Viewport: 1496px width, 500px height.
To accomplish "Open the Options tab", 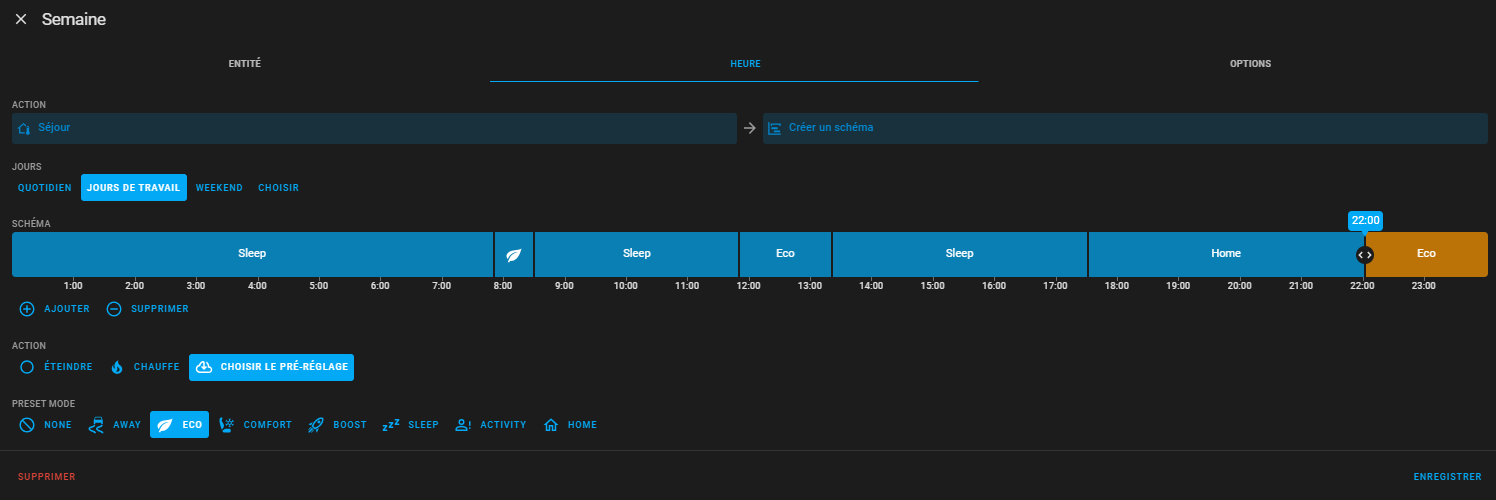I will click(1250, 64).
